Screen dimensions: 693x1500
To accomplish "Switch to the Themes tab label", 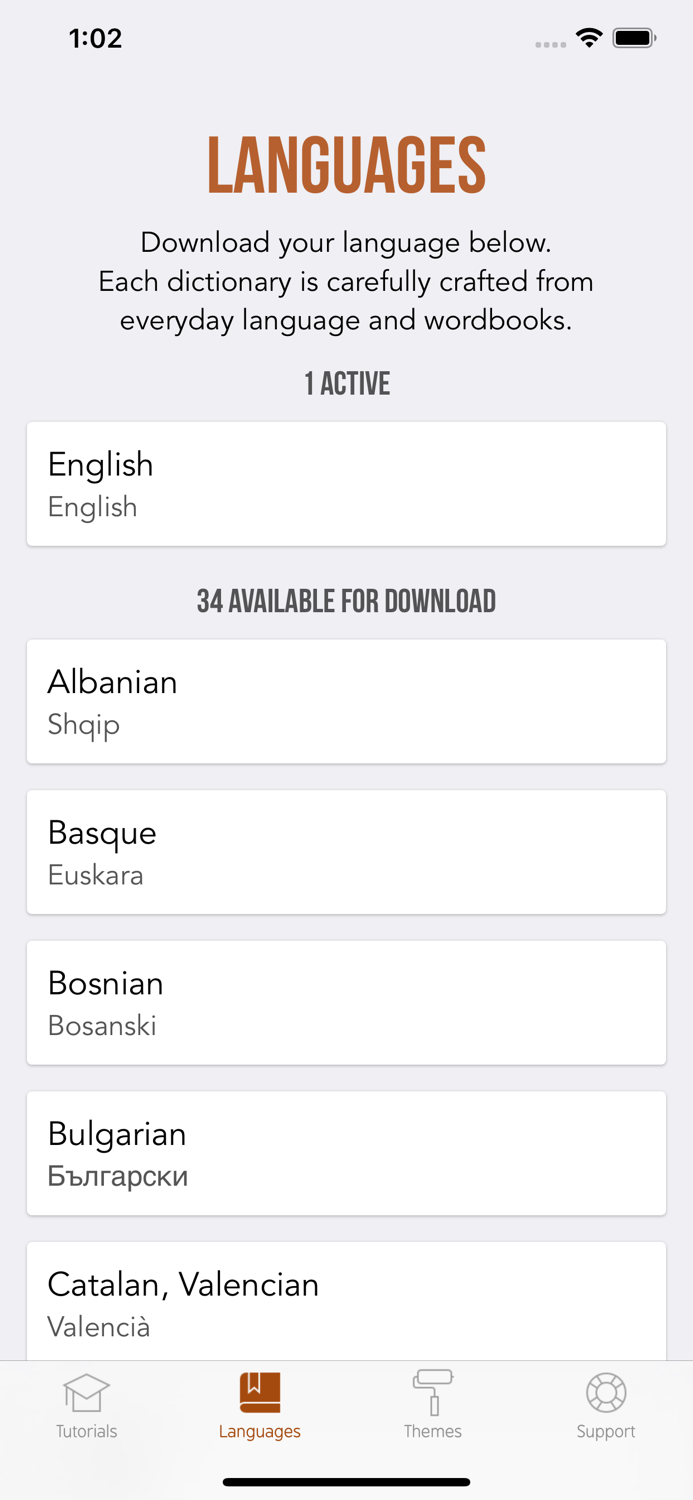I will coord(432,1431).
